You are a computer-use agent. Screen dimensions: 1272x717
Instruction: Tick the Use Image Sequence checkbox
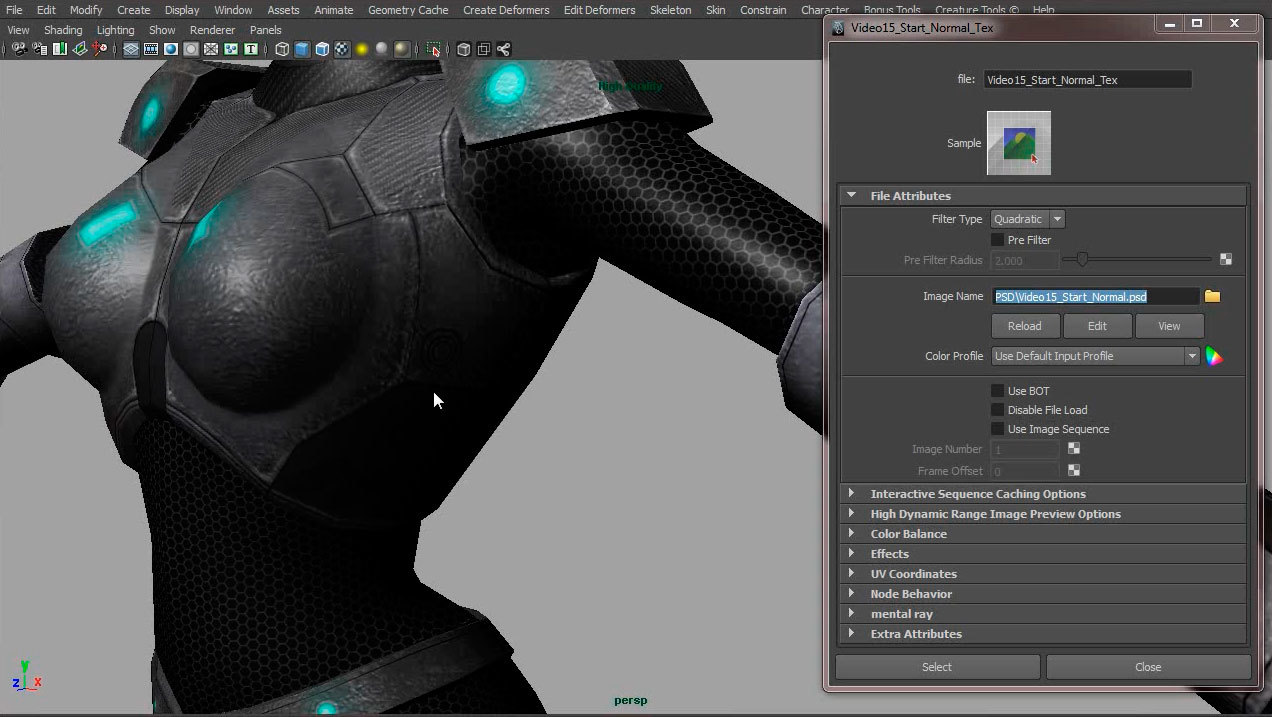[997, 429]
